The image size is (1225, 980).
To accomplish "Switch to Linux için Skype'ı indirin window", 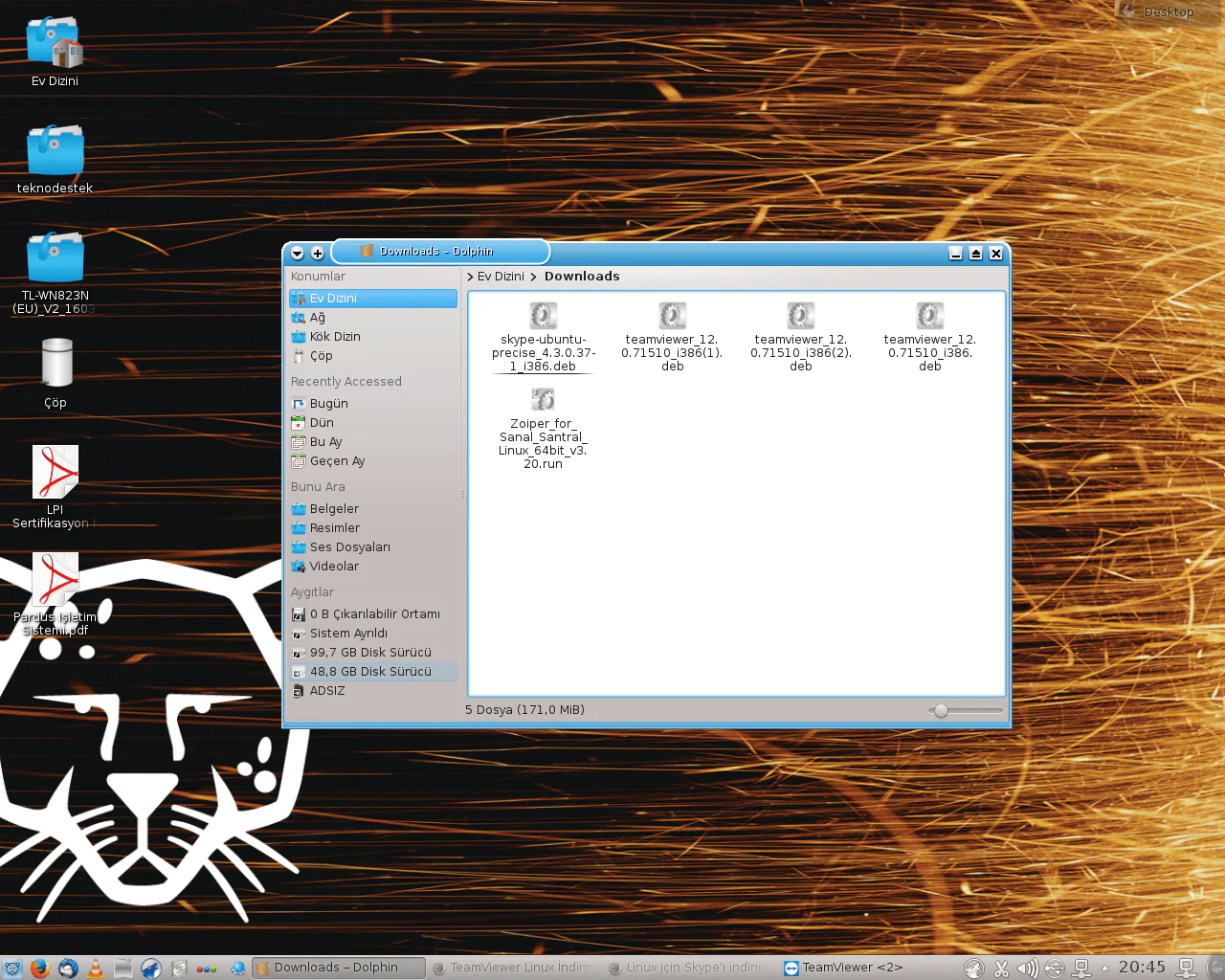I will coord(687,968).
